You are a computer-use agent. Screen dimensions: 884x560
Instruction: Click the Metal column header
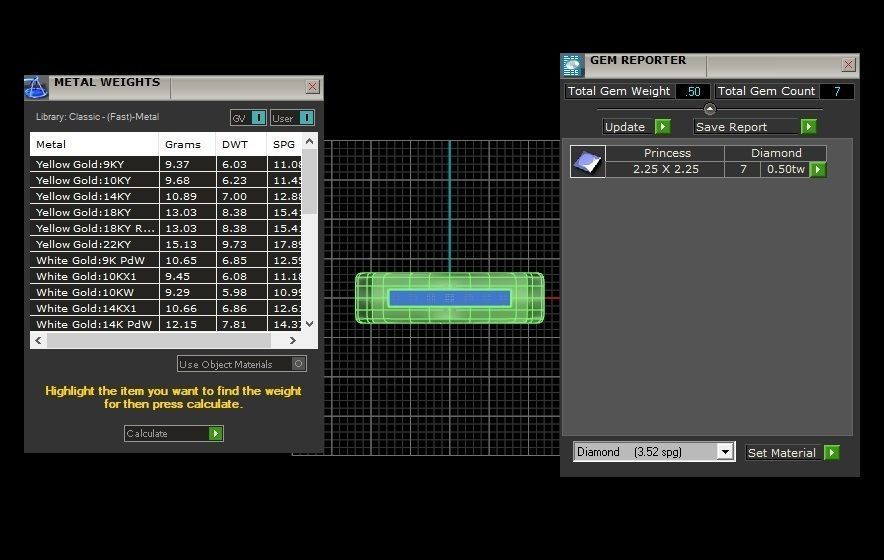point(94,144)
